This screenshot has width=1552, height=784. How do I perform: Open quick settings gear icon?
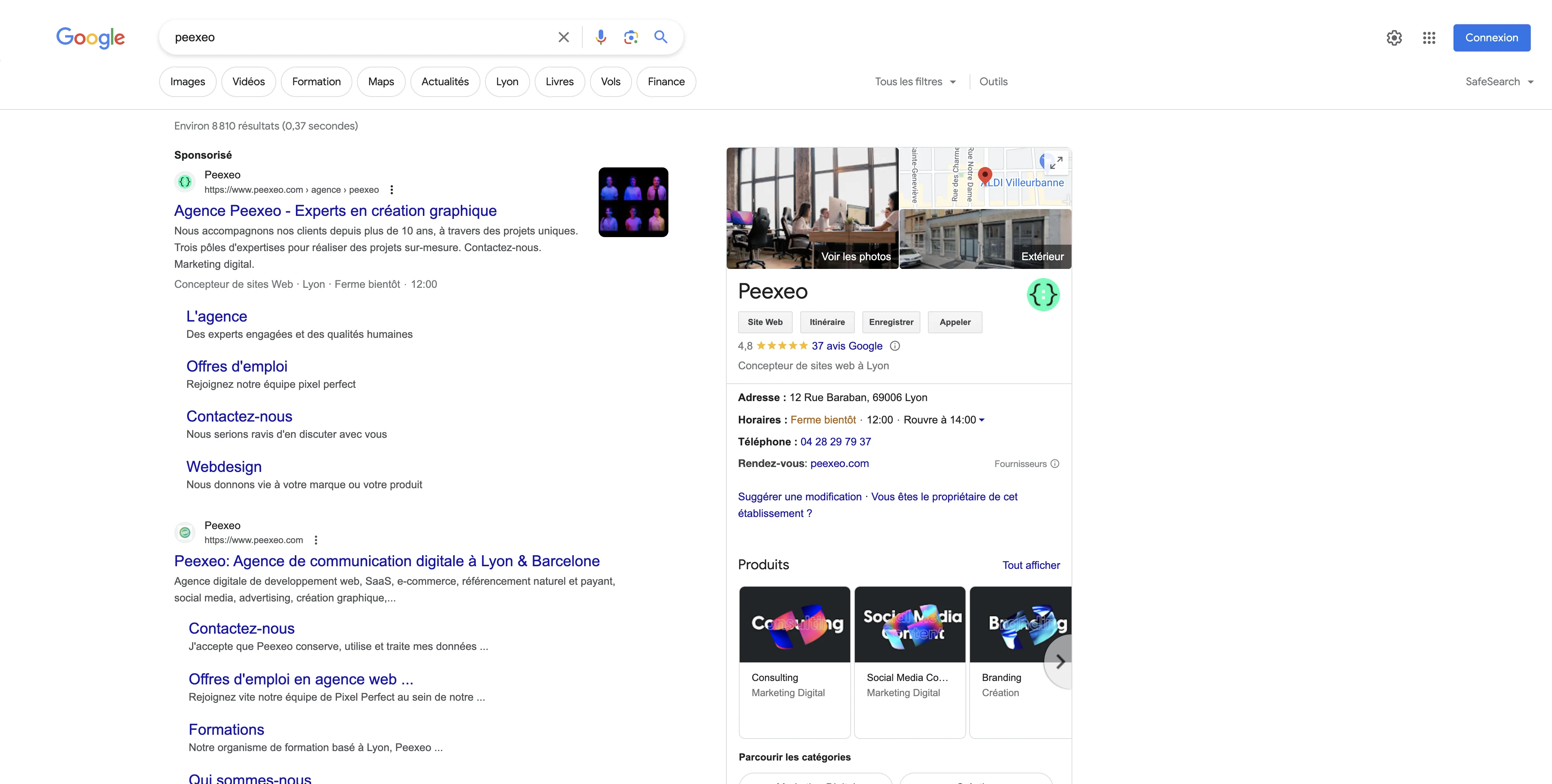coord(1394,38)
